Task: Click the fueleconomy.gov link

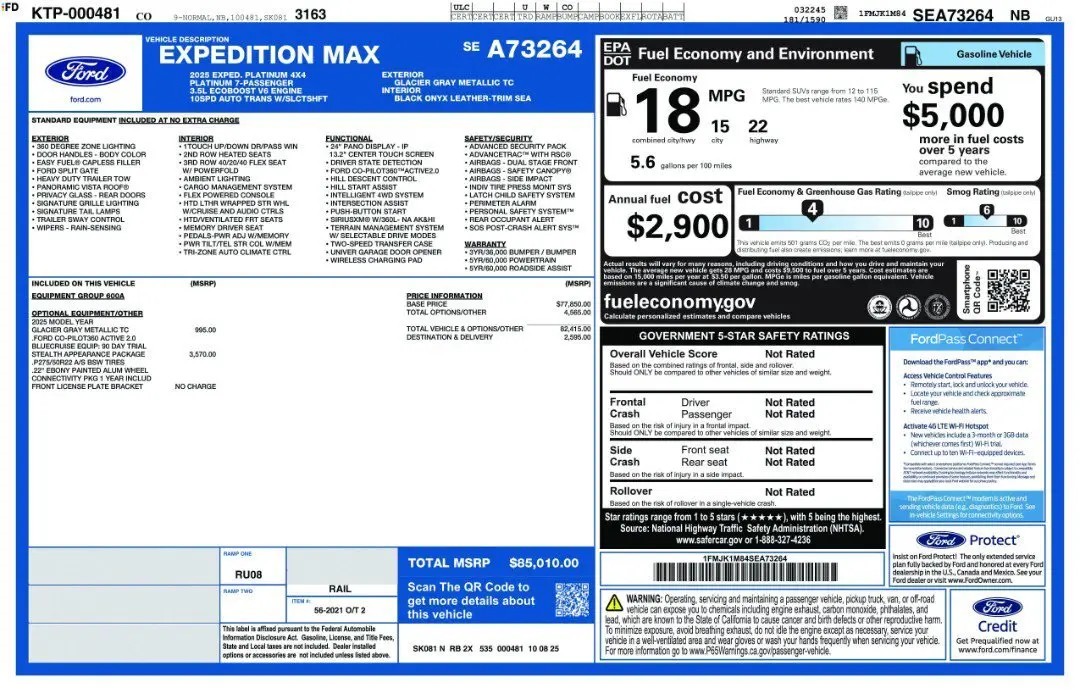Action: click(x=679, y=301)
